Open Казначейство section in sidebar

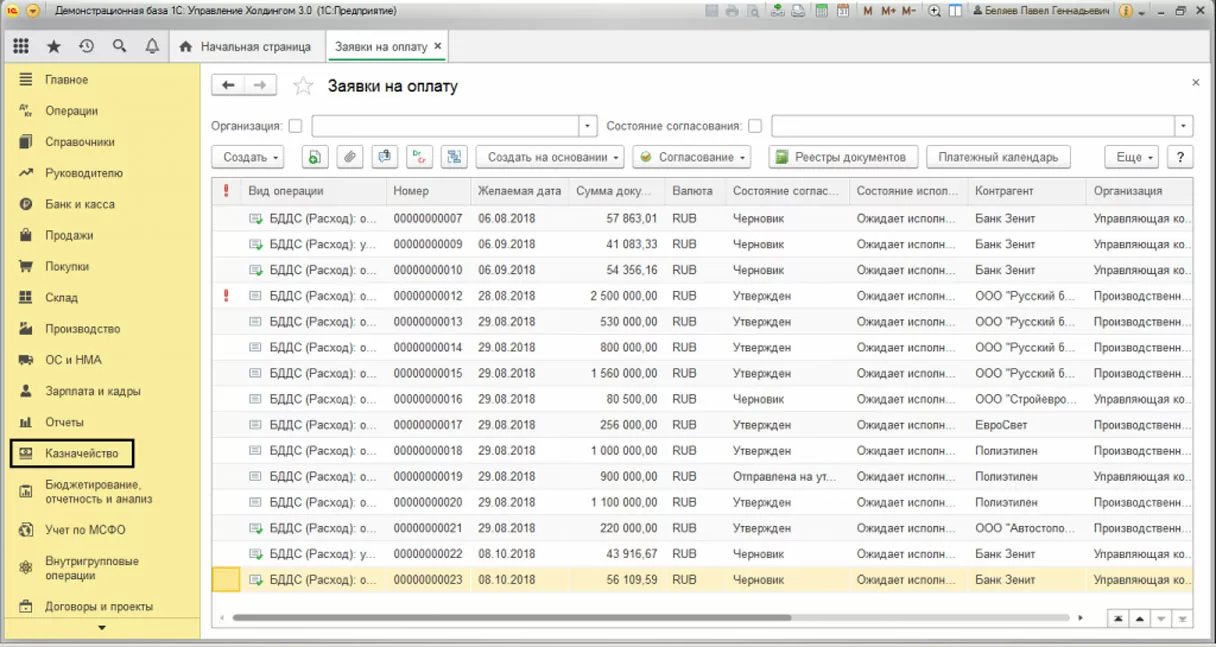(x=81, y=454)
